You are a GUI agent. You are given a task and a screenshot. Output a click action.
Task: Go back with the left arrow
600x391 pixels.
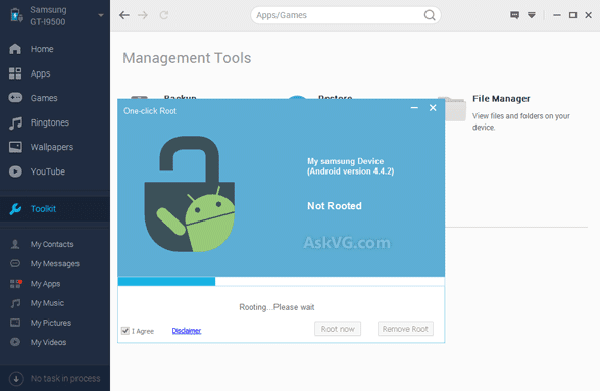coord(124,15)
